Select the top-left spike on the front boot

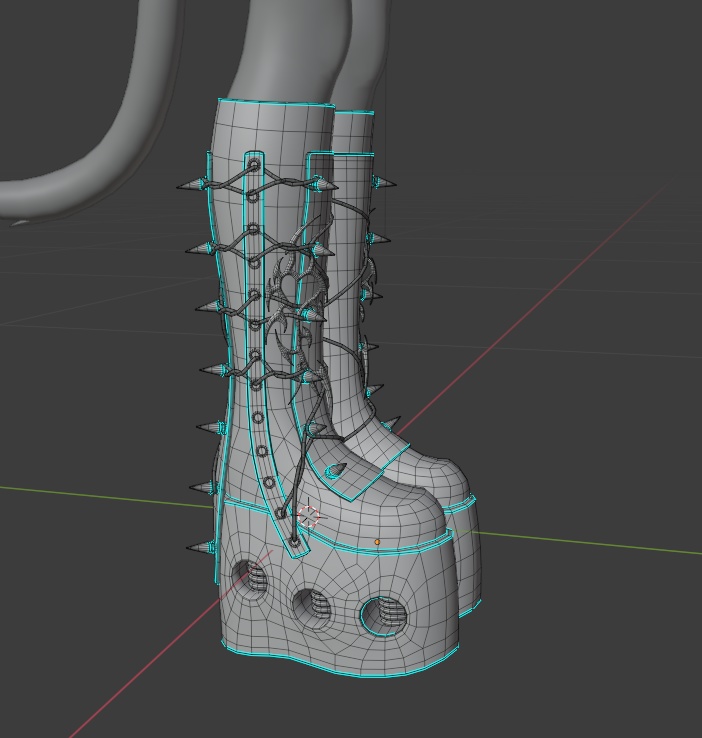point(191,185)
